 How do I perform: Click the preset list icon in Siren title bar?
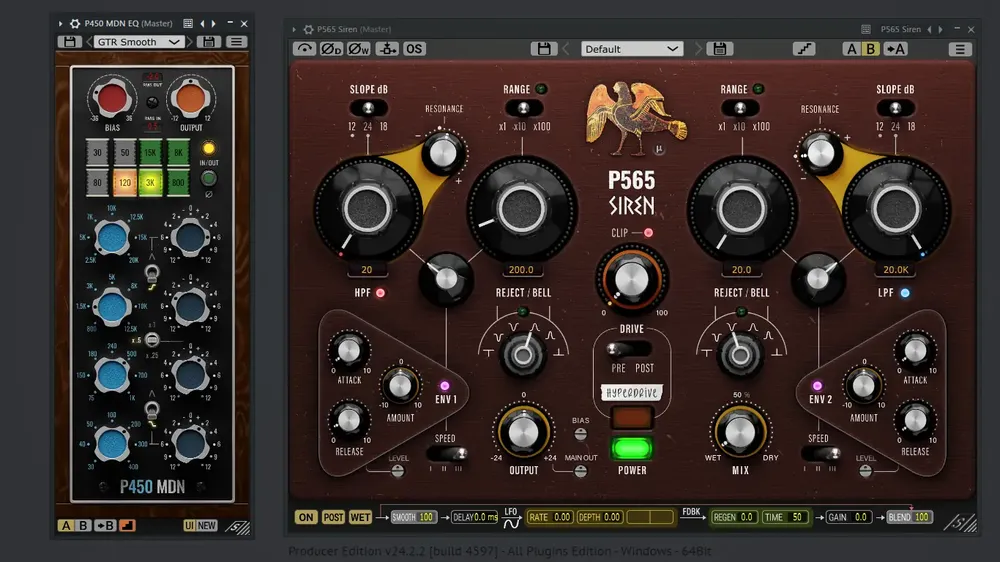[x=865, y=29]
